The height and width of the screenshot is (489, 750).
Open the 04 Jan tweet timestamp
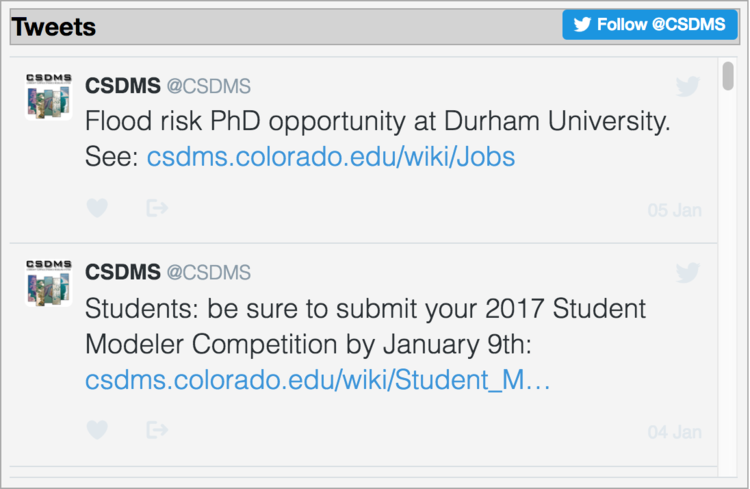(675, 432)
